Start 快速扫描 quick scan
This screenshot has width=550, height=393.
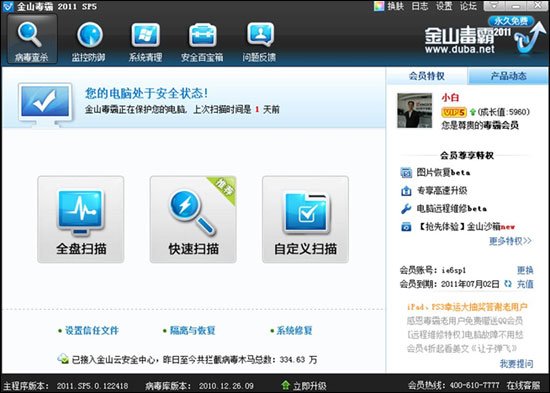coord(193,219)
